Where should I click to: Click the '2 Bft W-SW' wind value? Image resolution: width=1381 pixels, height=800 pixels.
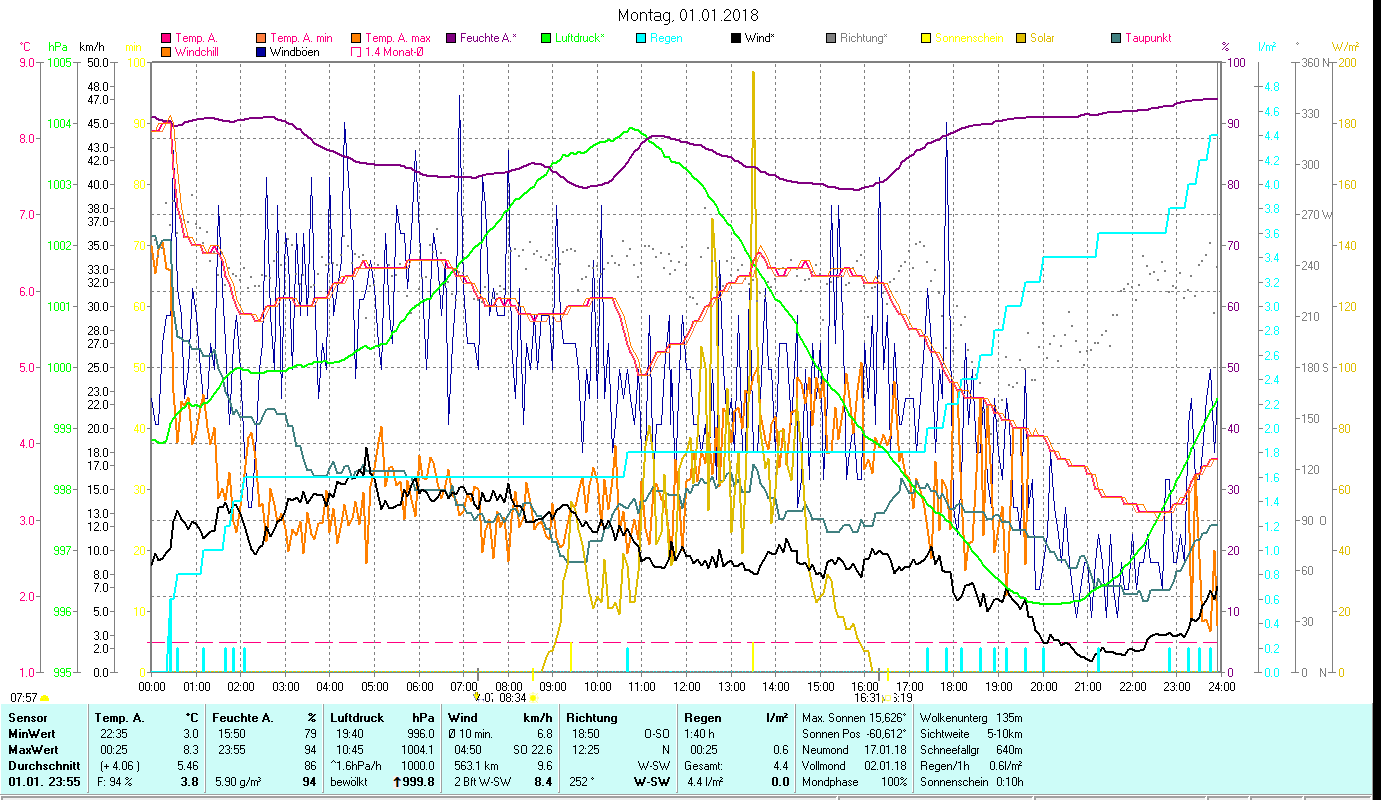pyautogui.click(x=482, y=781)
